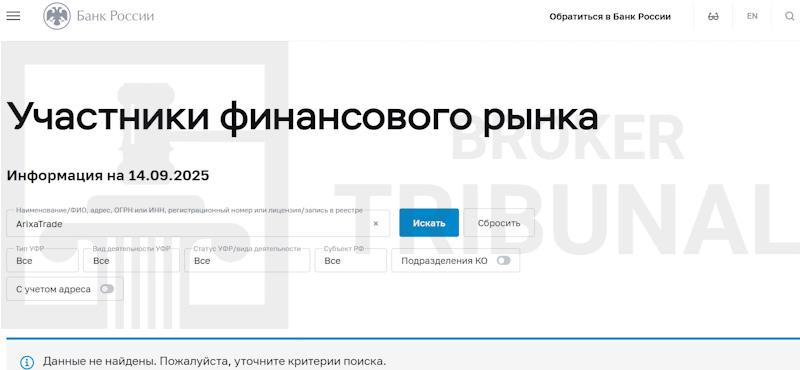Open Обратиться в Банк России link
This screenshot has width=800, height=370.
click(610, 17)
